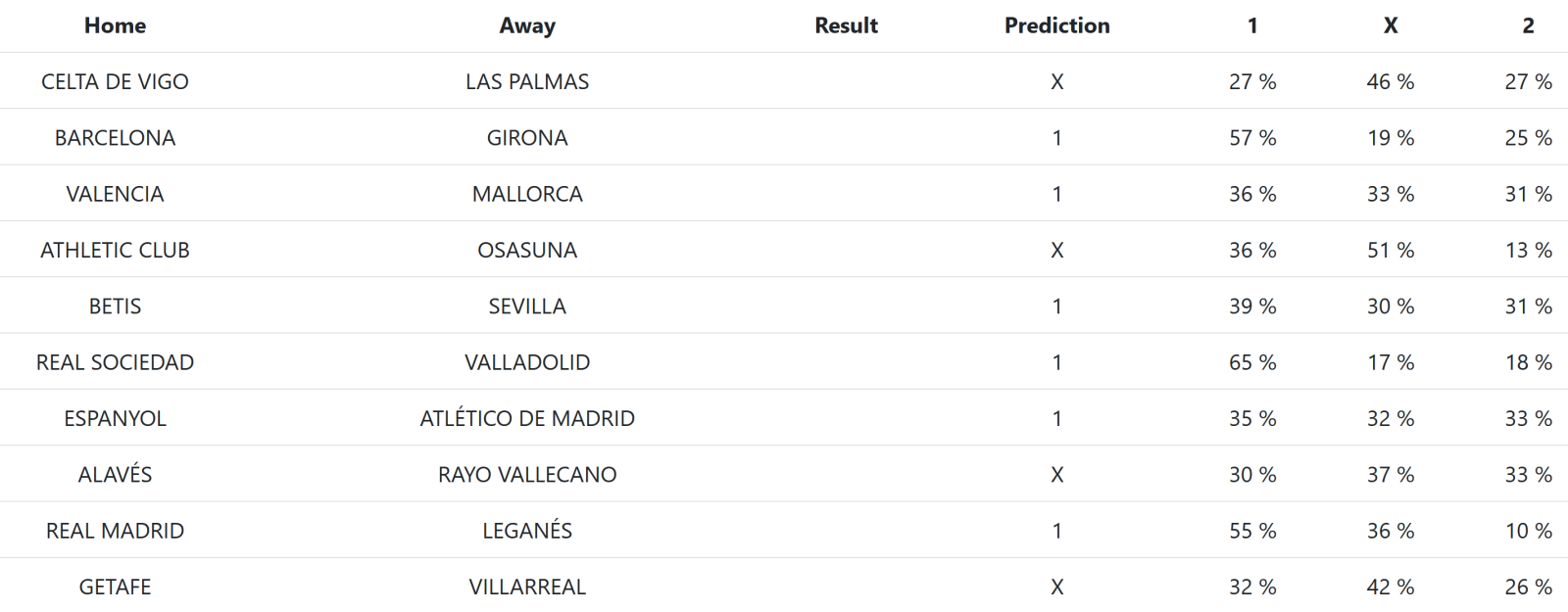1568x612 pixels.
Task: Click the Result column header
Action: [846, 25]
